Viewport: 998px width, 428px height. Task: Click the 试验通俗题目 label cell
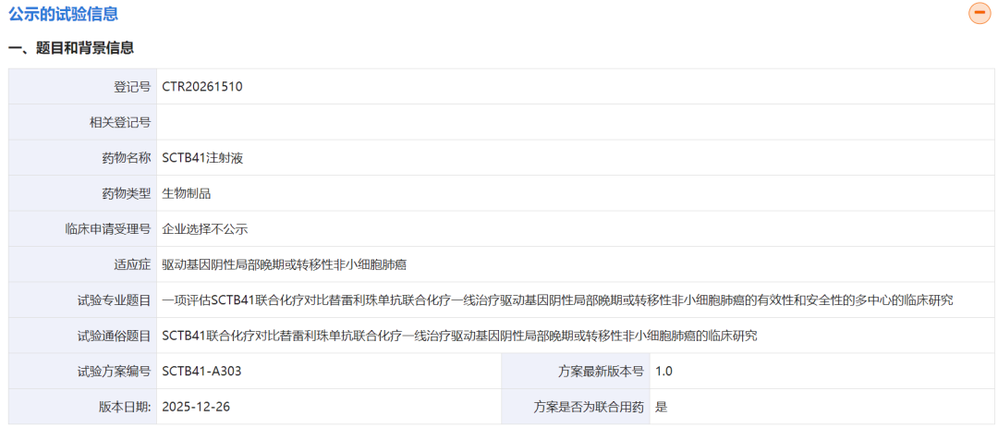click(83, 336)
